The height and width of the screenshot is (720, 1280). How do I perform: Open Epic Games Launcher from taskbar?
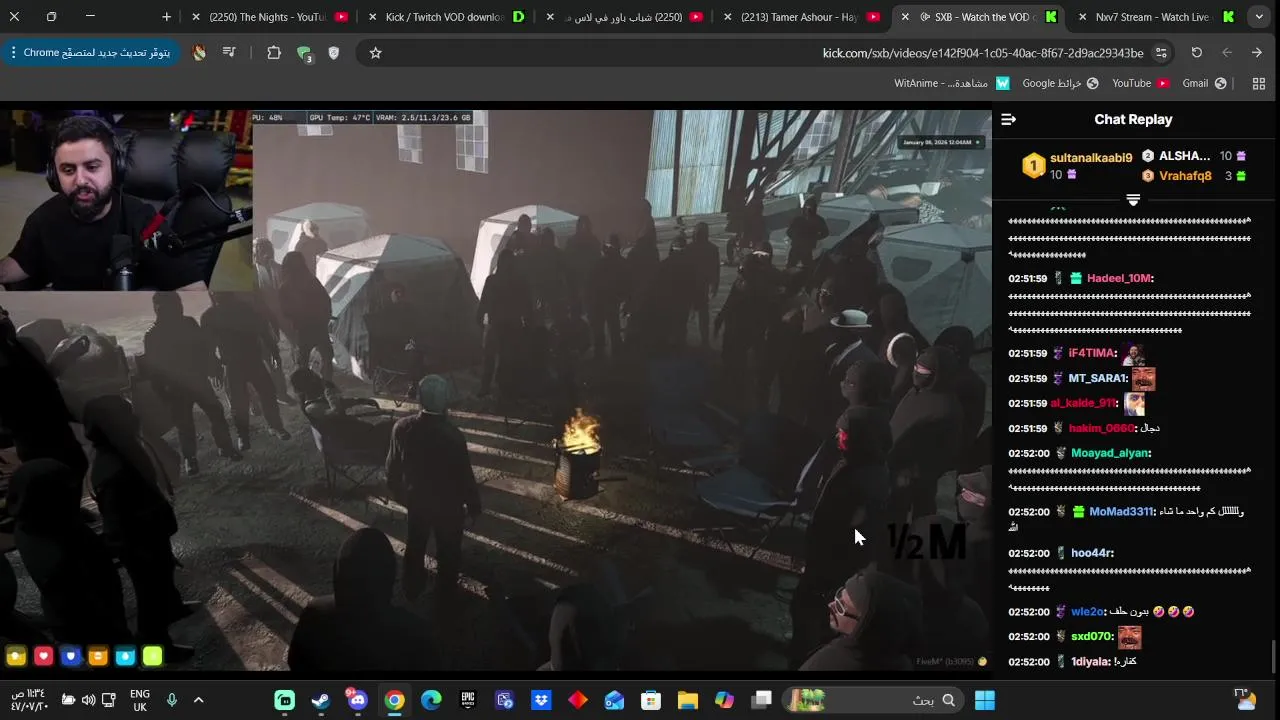tap(468, 700)
